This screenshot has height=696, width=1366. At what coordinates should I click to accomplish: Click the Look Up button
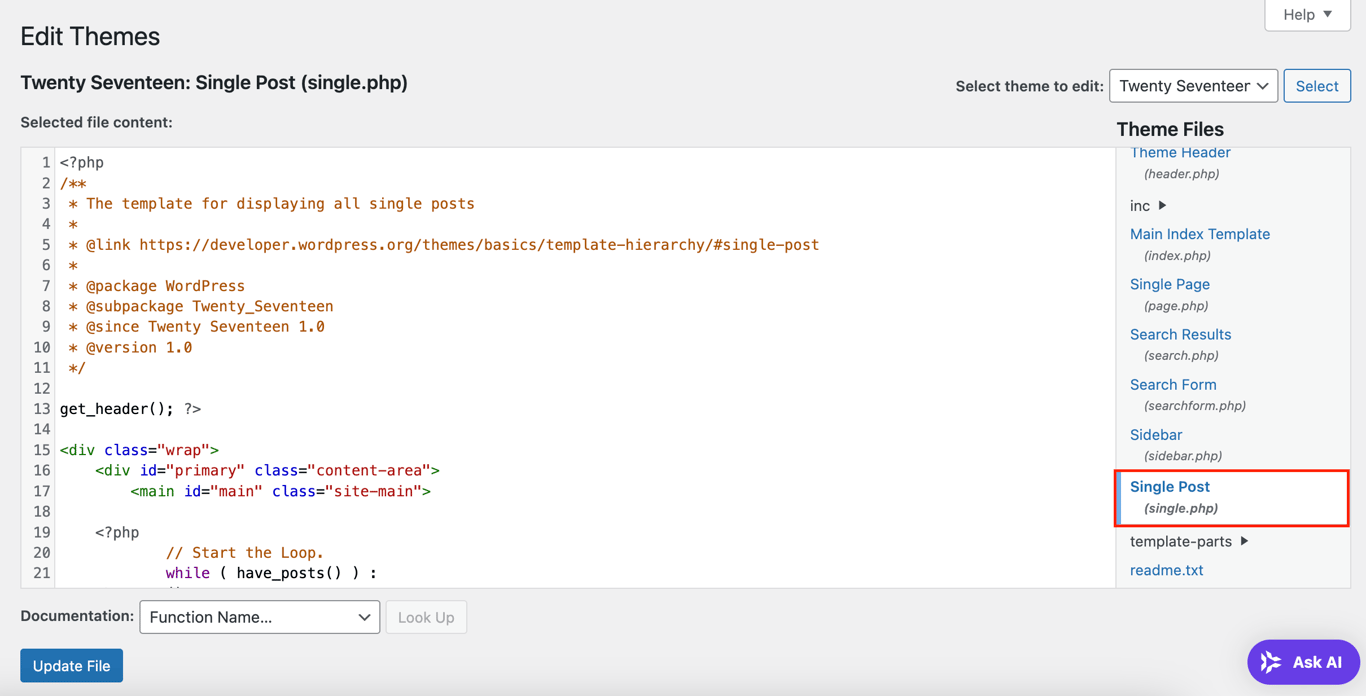pos(426,617)
